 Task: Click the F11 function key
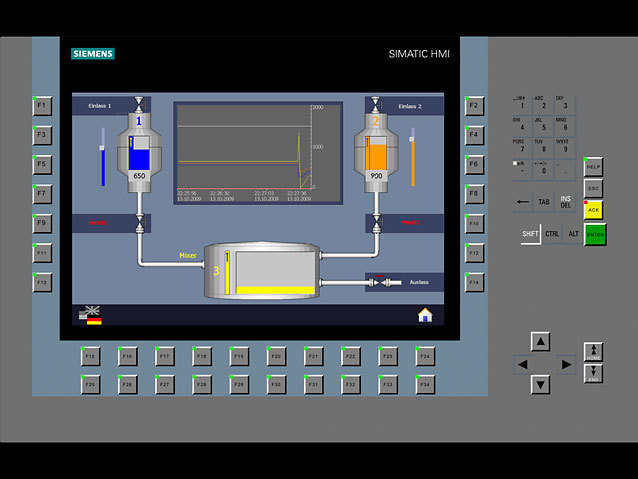[42, 253]
